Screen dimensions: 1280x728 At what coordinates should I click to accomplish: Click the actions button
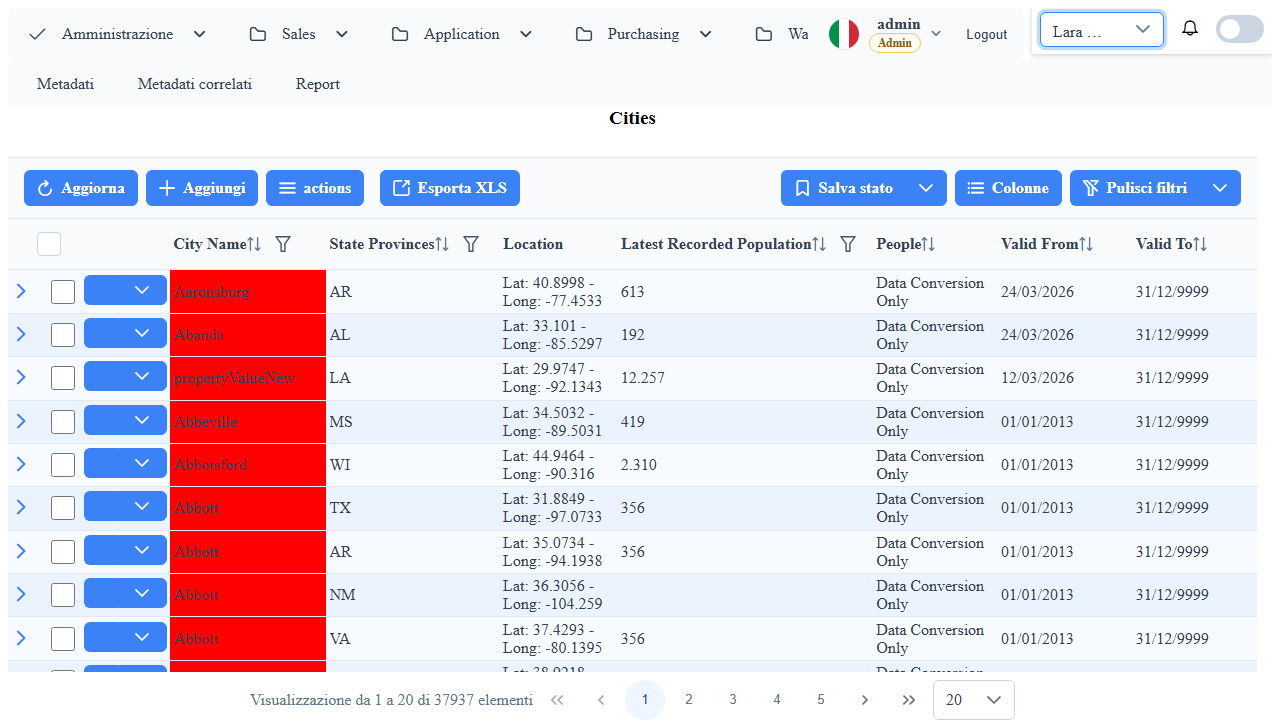[x=315, y=188]
